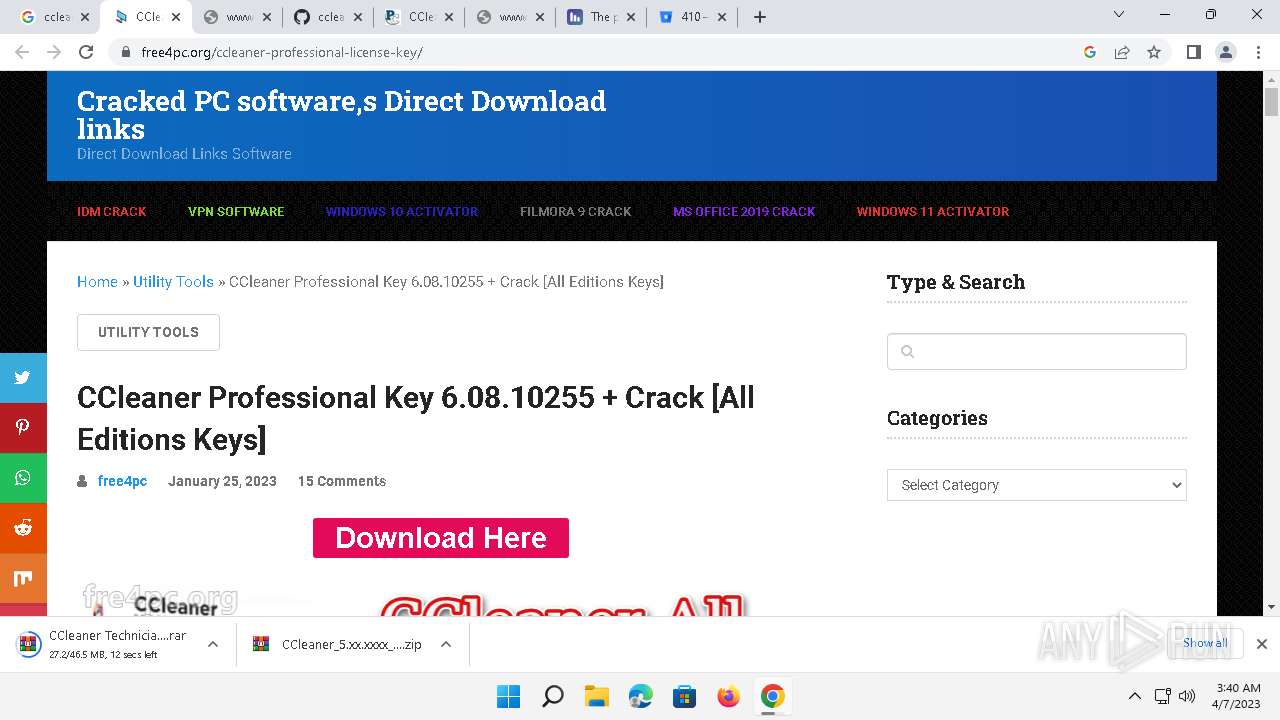
Task: Switch to Chrome in the taskbar
Action: (772, 696)
